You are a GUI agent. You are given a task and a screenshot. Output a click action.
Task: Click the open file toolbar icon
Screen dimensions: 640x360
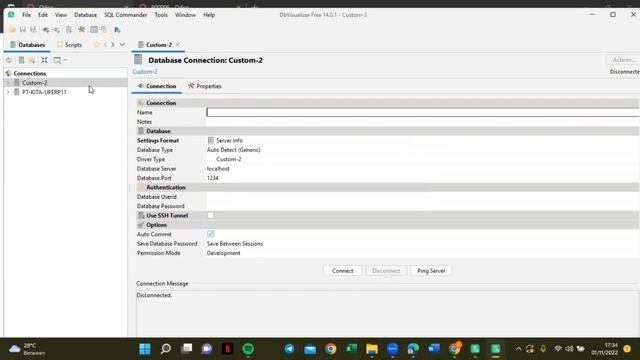(12, 29)
